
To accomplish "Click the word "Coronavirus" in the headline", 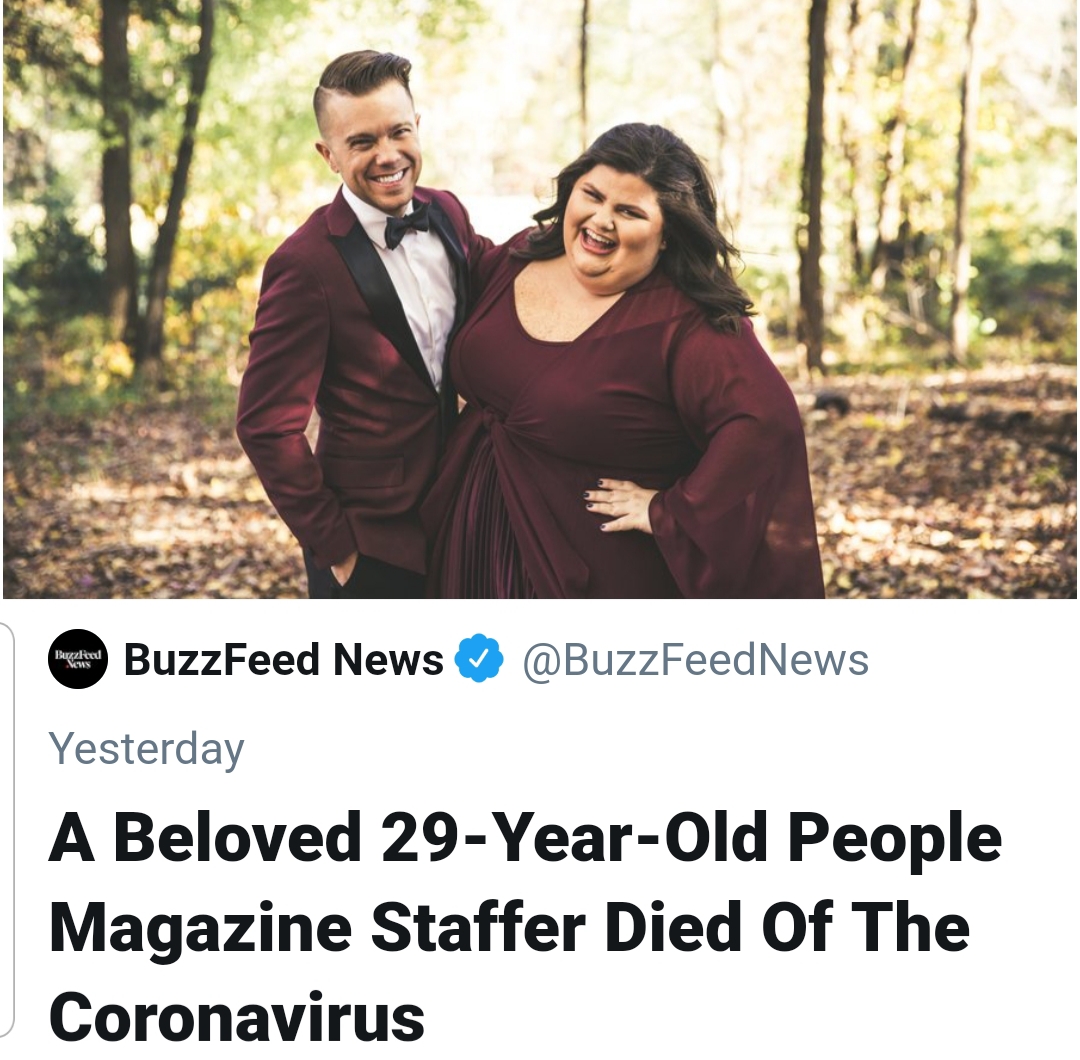I will pyautogui.click(x=237, y=1017).
